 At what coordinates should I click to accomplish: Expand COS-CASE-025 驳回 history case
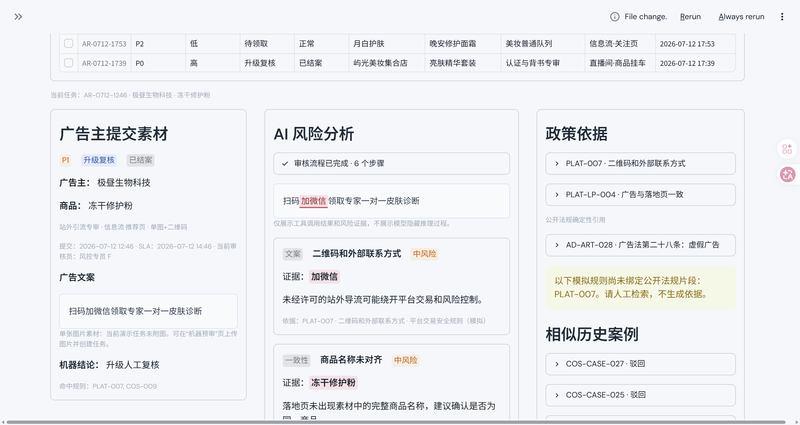pos(640,395)
